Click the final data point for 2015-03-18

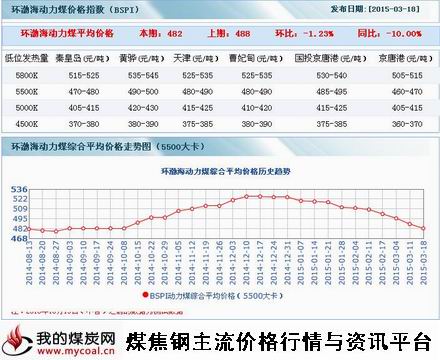click(423, 228)
